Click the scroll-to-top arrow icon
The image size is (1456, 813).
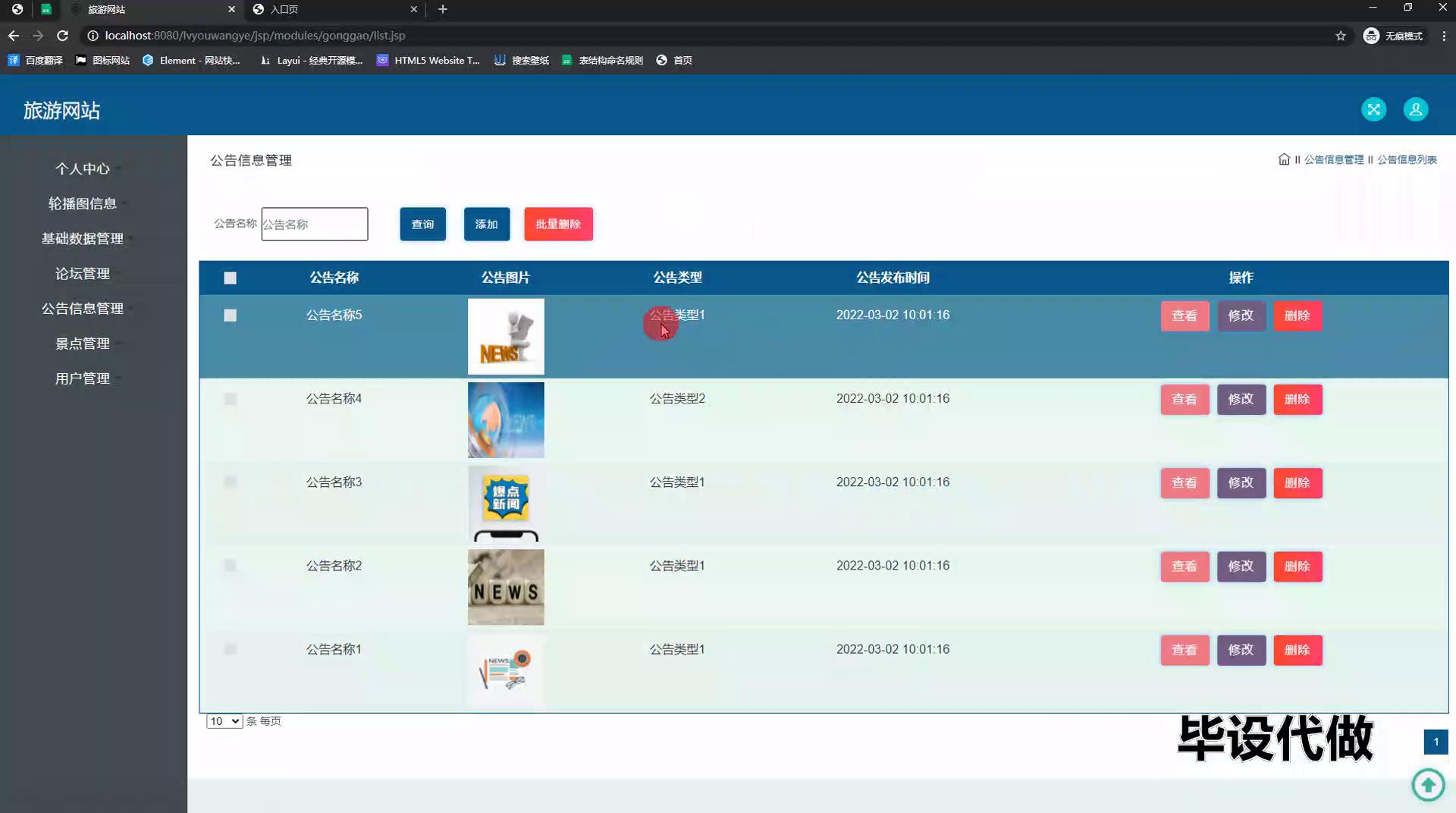(1428, 784)
